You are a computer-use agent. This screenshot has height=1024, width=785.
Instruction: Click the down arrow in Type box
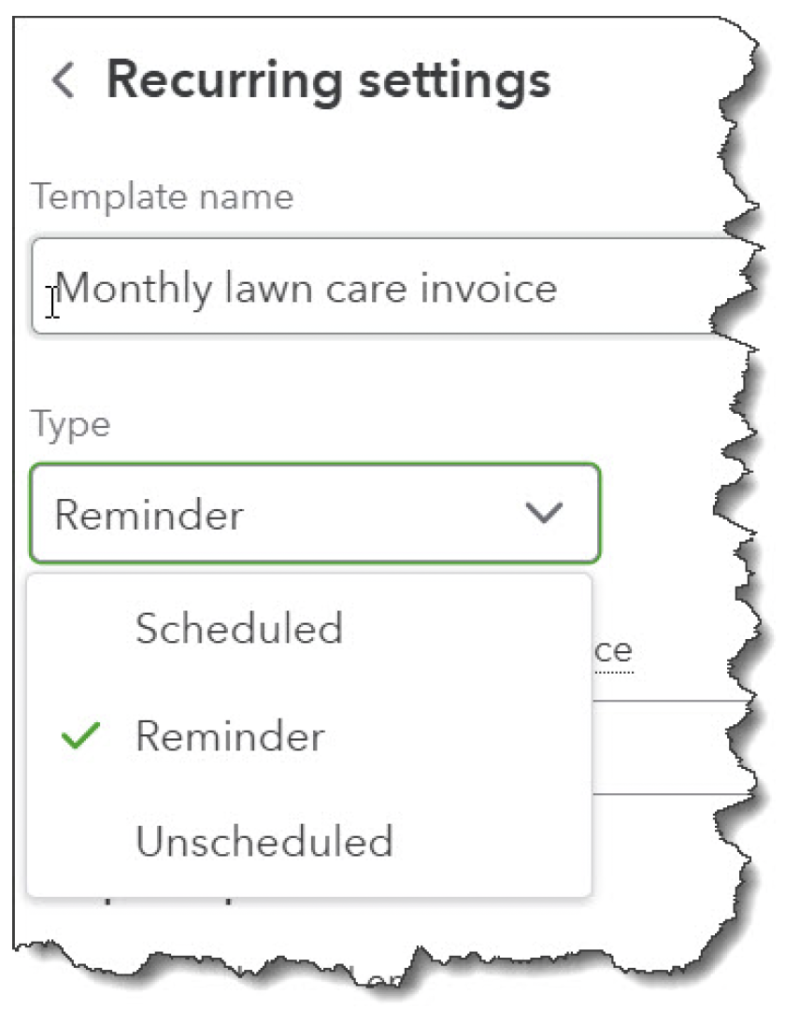point(544,514)
